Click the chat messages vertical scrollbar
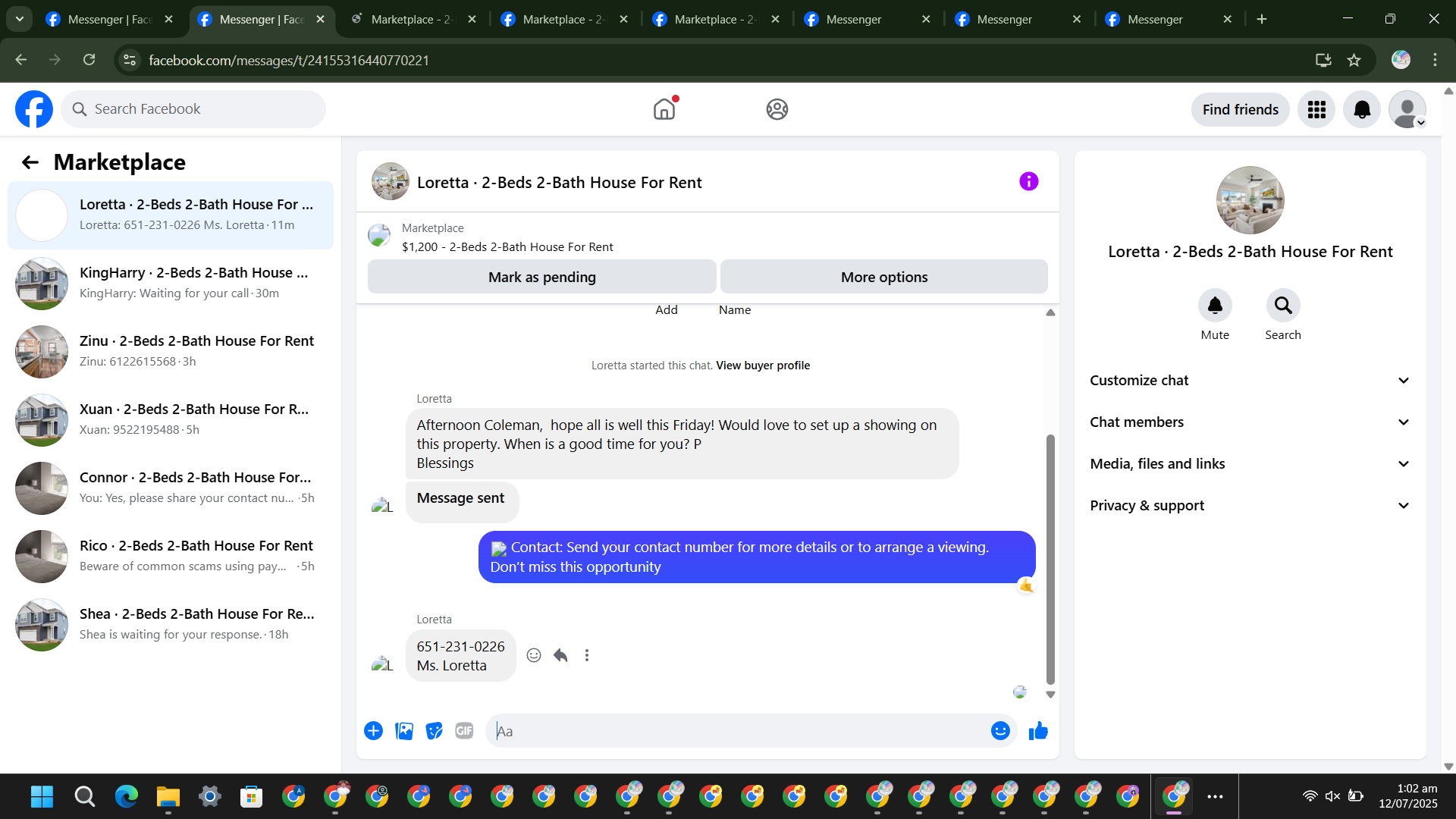Screen dimensions: 1456x819 (1050, 560)
